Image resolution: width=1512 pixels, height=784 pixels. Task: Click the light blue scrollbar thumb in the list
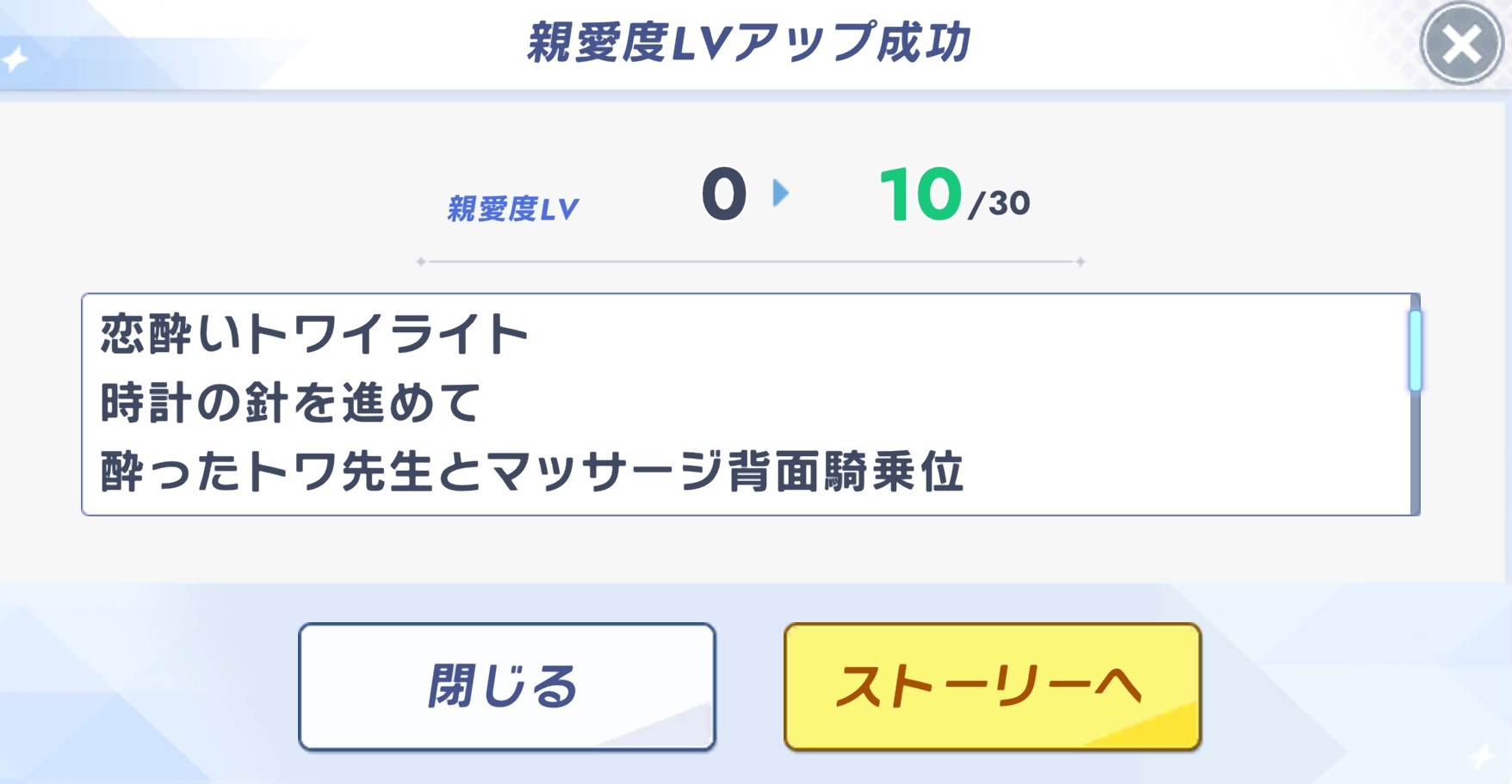(x=1415, y=350)
